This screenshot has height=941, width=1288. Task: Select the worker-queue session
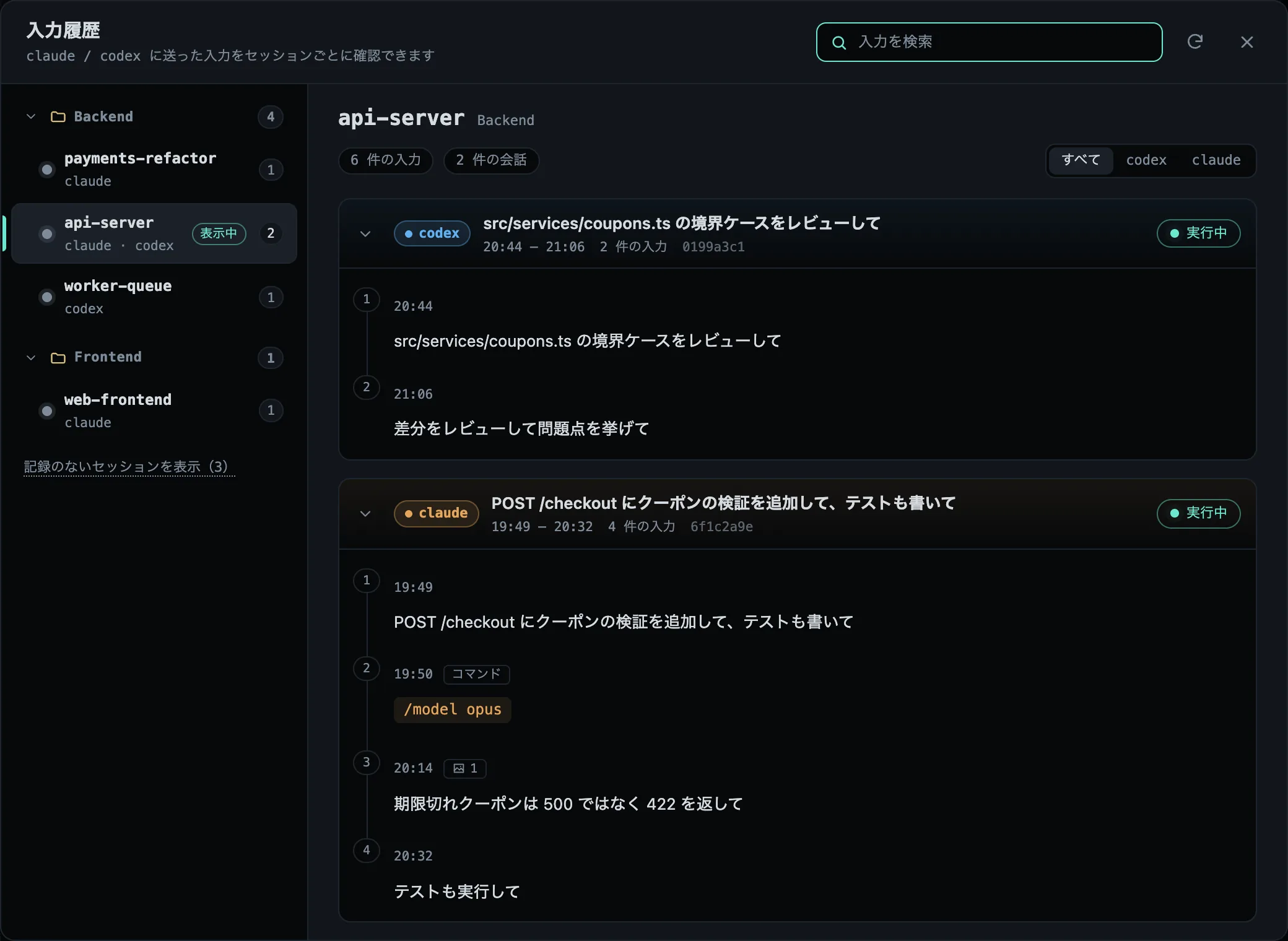pos(154,297)
